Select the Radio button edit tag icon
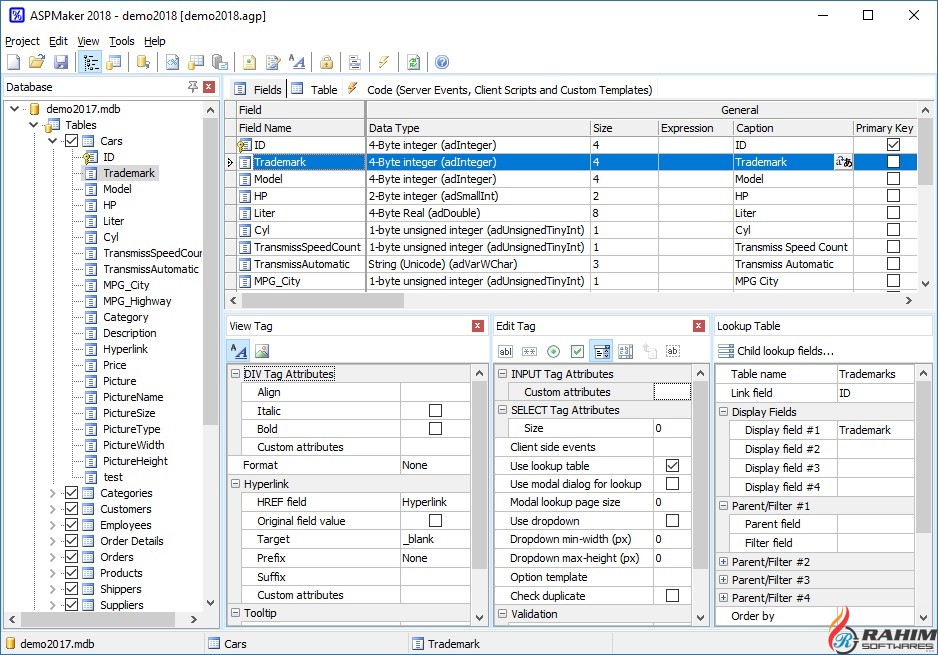This screenshot has height=655, width=938. click(x=553, y=351)
